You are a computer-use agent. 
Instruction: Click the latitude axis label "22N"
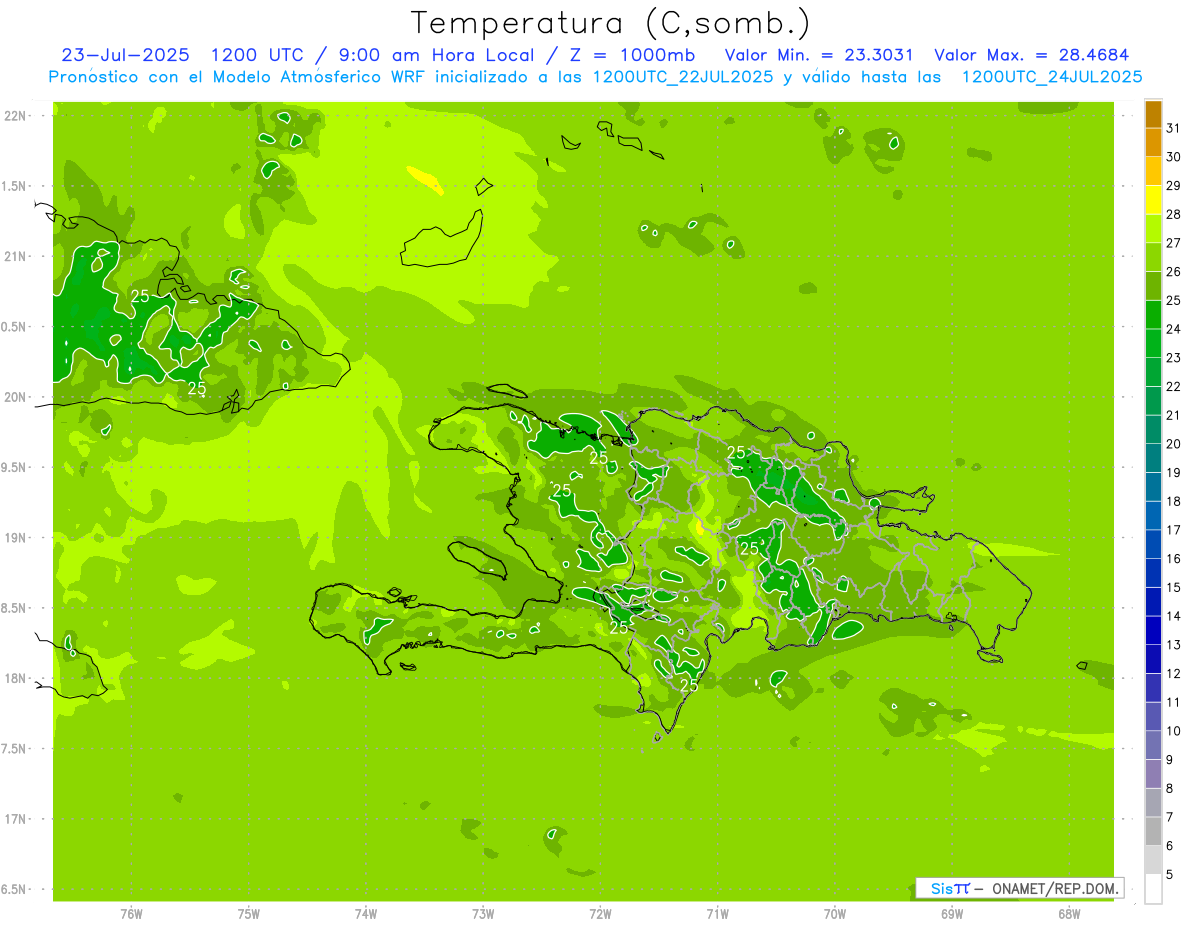(x=15, y=116)
